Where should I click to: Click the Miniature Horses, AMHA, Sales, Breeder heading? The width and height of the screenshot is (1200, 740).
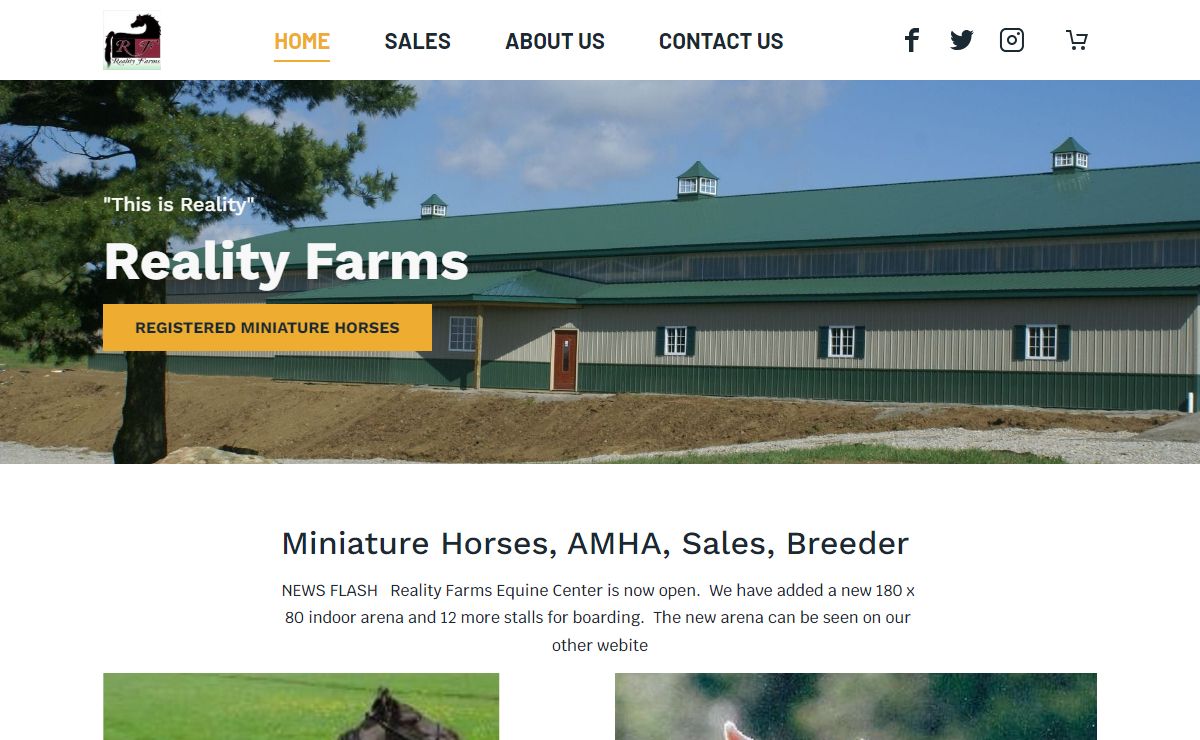click(595, 543)
